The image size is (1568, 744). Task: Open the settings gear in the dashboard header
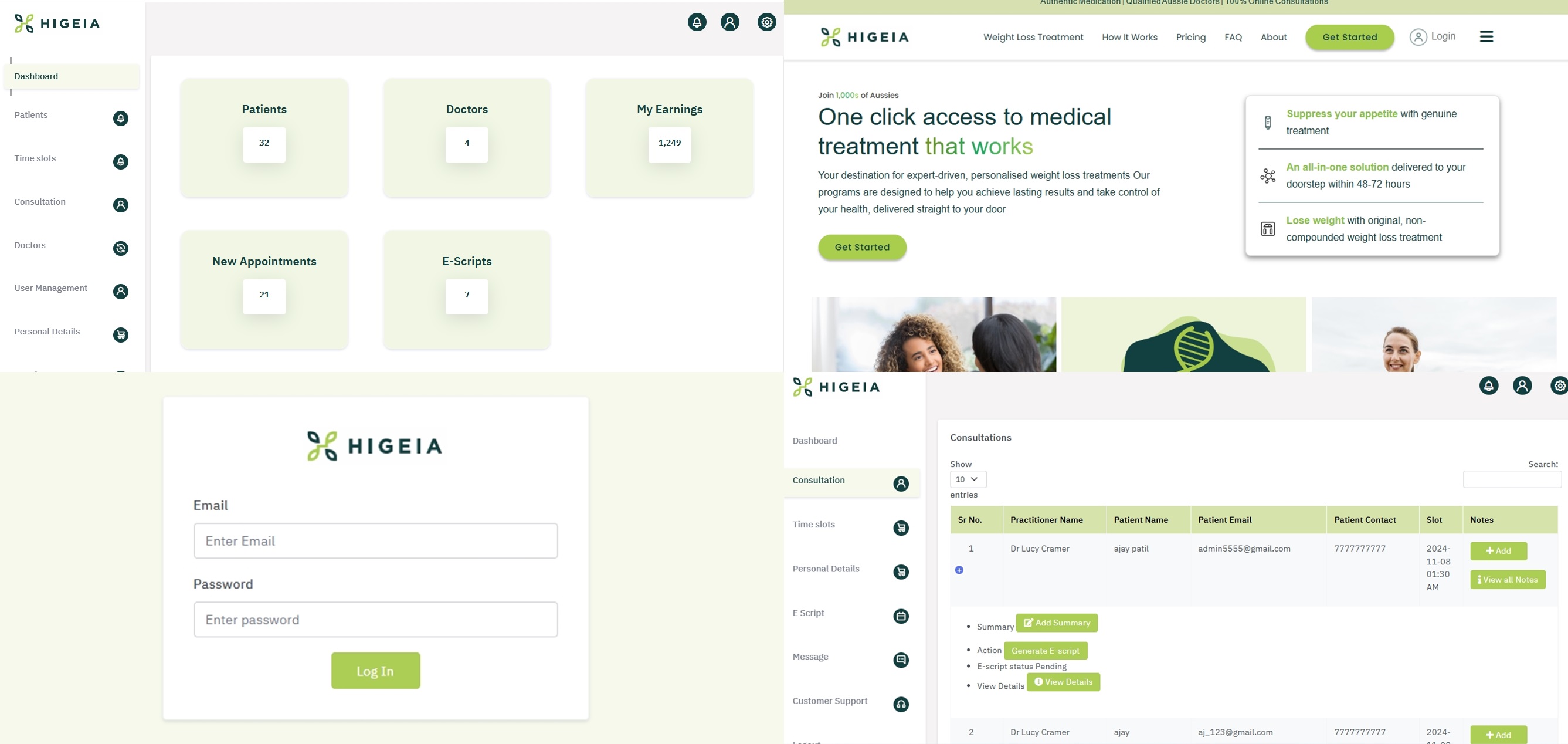coord(766,22)
